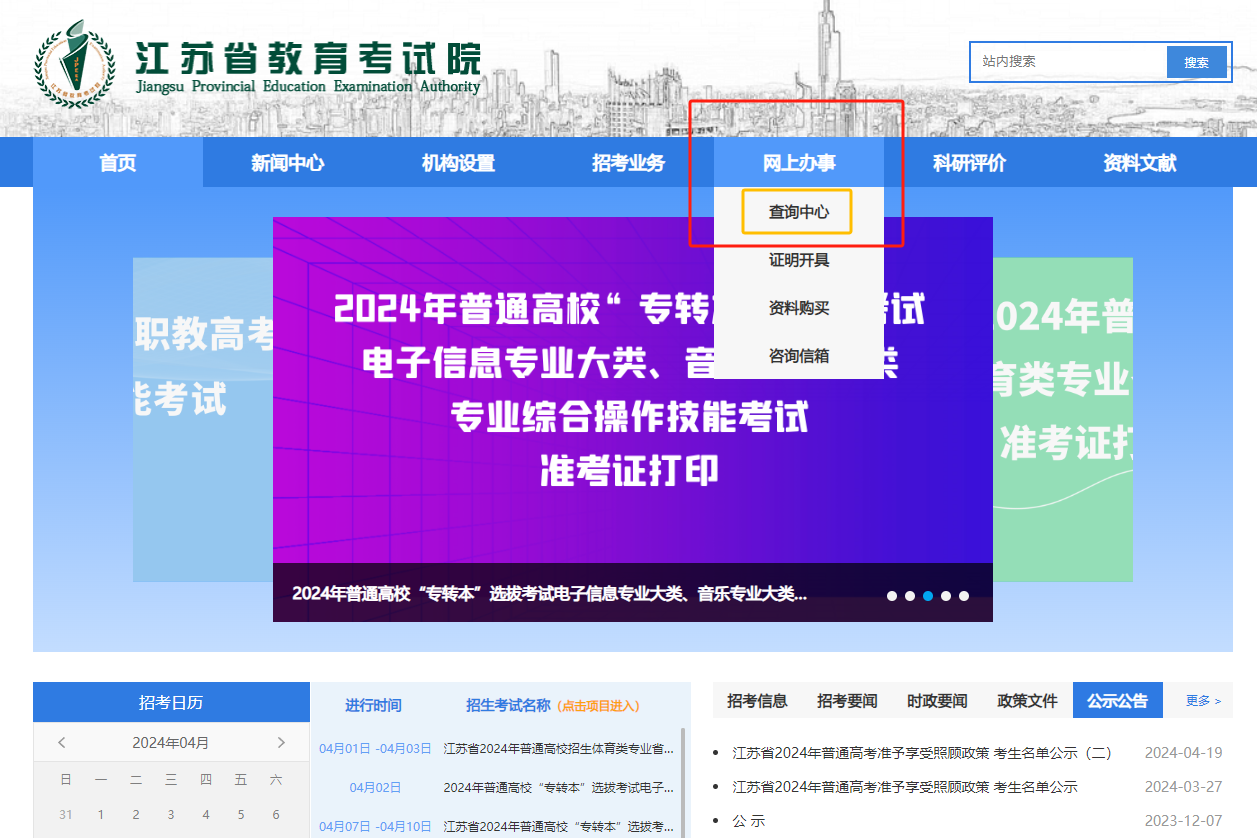Open the 首页 navigation item
1257x838 pixels.
point(118,163)
